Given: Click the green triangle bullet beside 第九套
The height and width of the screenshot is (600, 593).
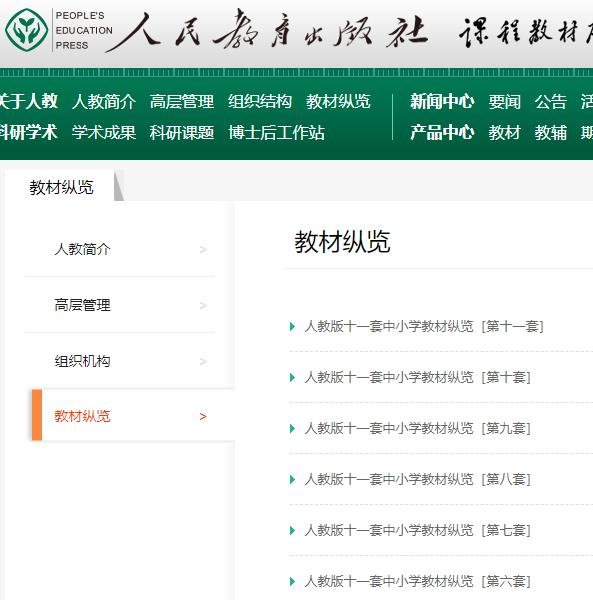Looking at the screenshot, I should coord(293,428).
